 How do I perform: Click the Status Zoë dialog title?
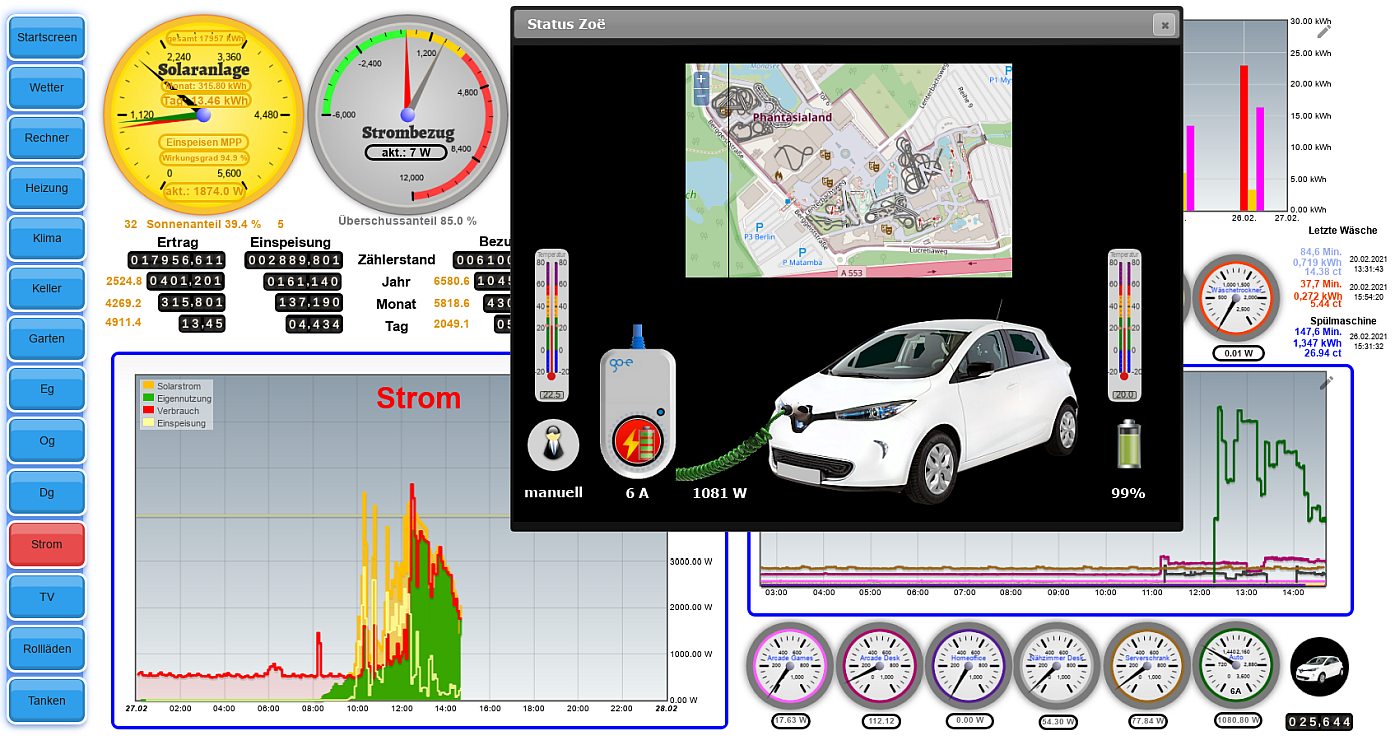click(566, 24)
